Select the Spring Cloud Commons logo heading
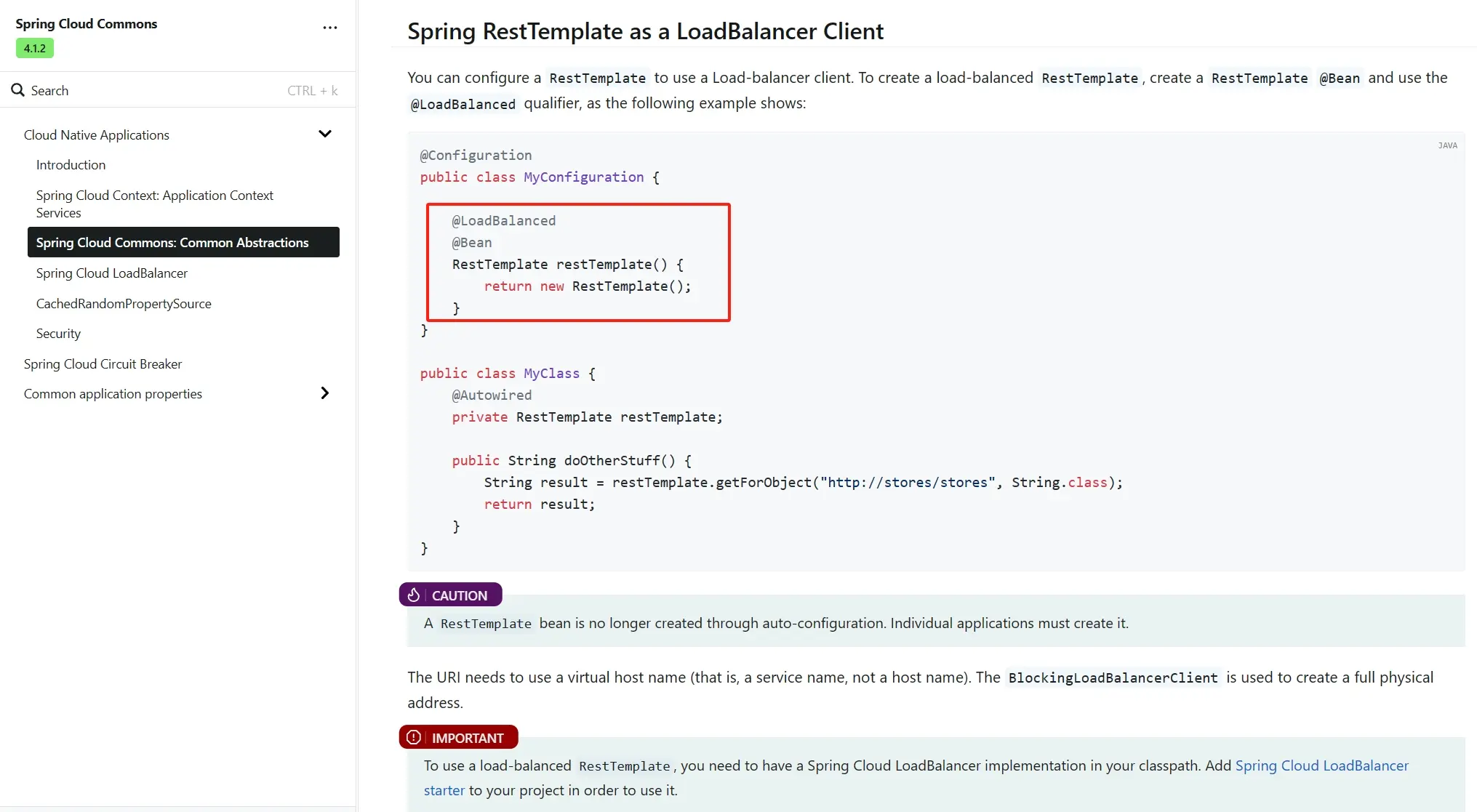Viewport: 1477px width, 812px height. pos(85,23)
